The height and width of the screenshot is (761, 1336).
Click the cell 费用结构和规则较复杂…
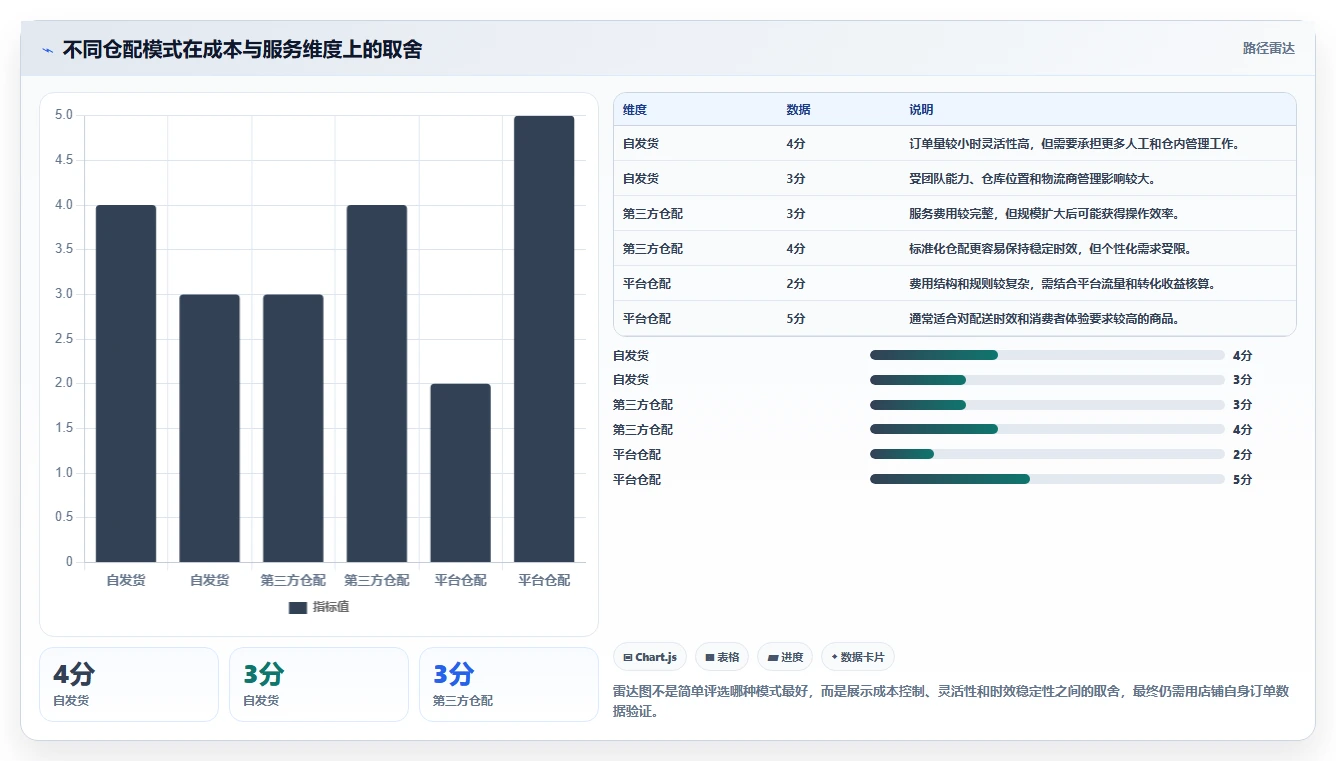(1062, 284)
